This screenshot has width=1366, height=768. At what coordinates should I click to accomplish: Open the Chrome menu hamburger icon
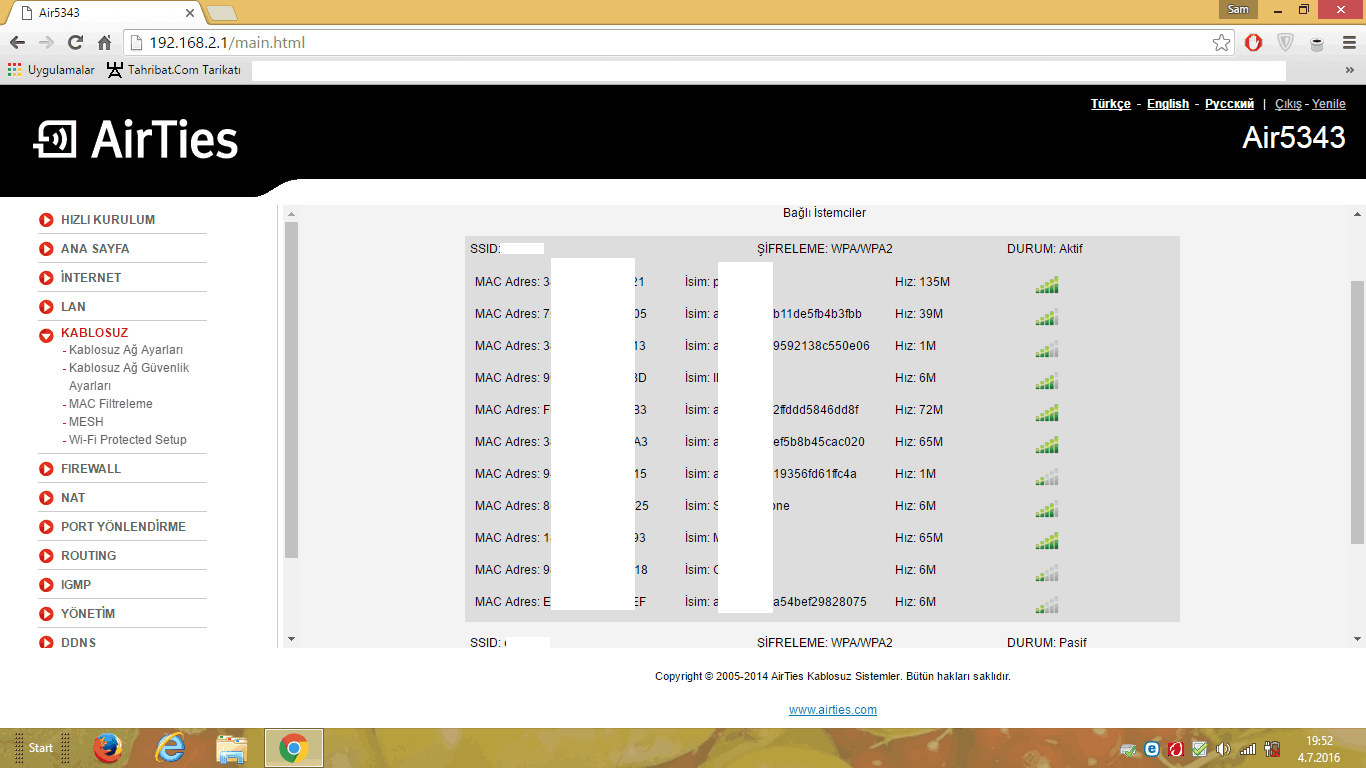coord(1348,43)
